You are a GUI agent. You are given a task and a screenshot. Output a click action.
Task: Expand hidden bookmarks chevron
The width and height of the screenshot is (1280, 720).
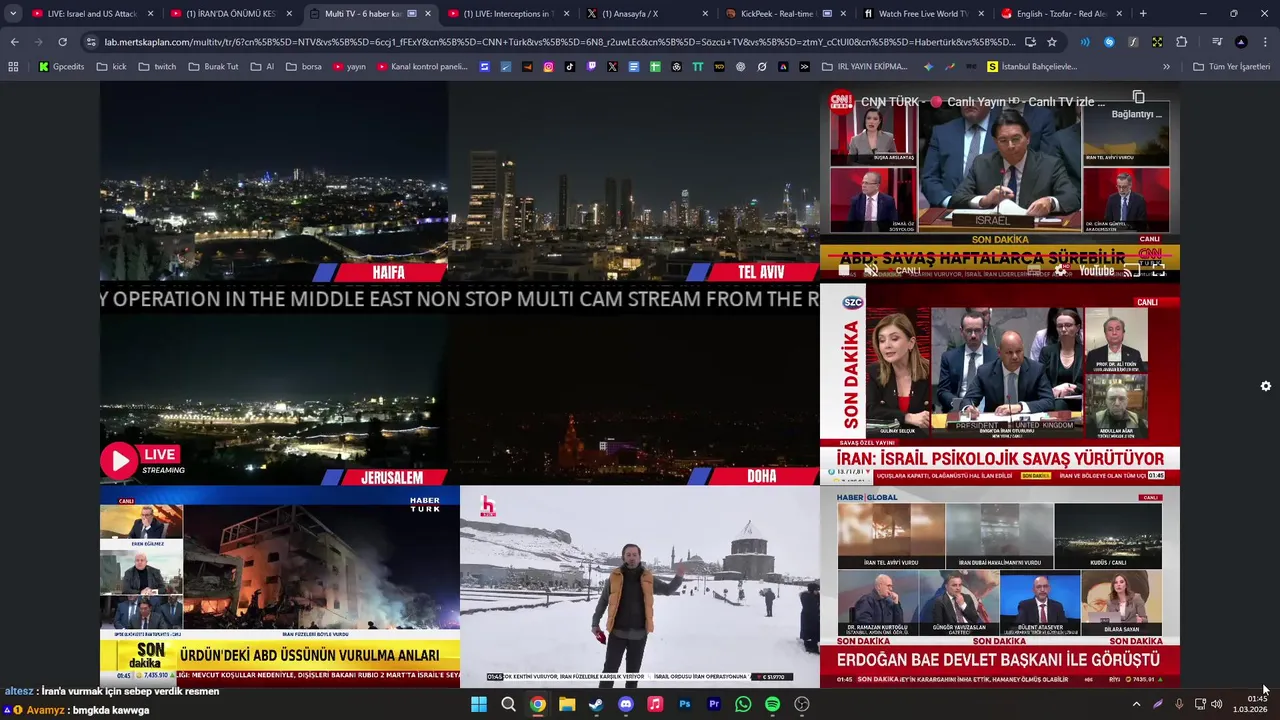(1166, 67)
